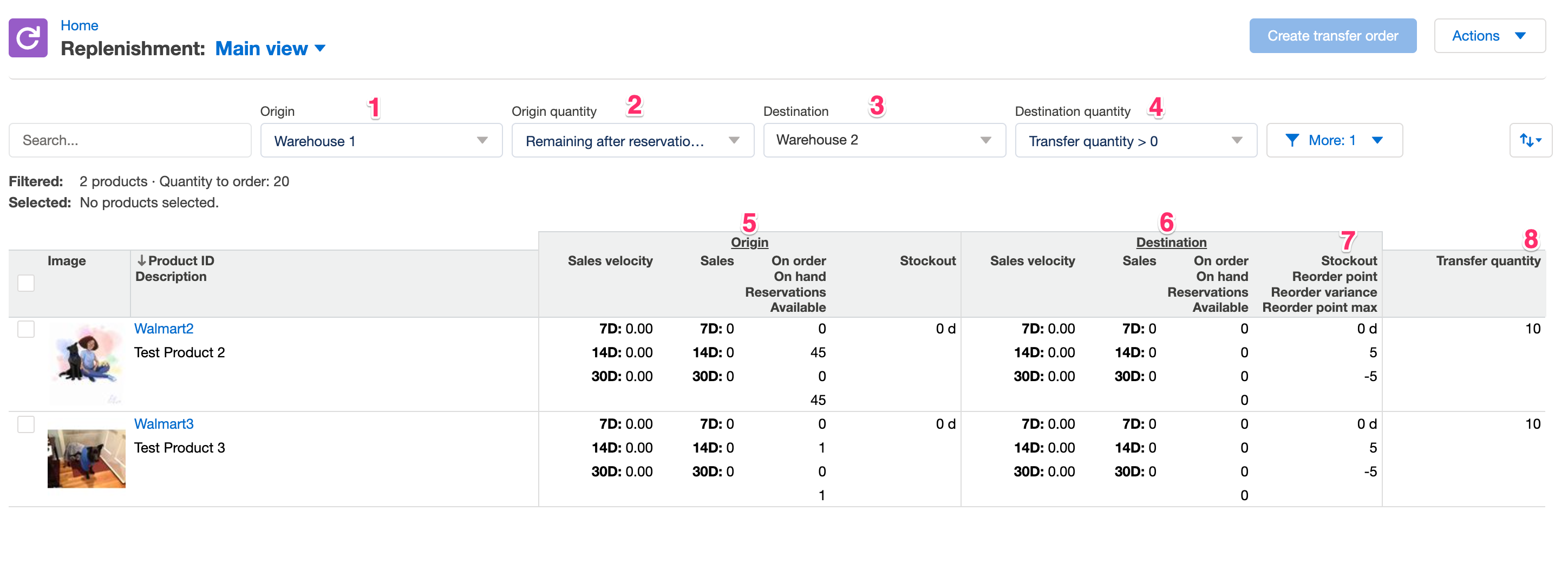Navigate back using the Home breadcrumb
The image size is (1568, 576).
[x=80, y=25]
